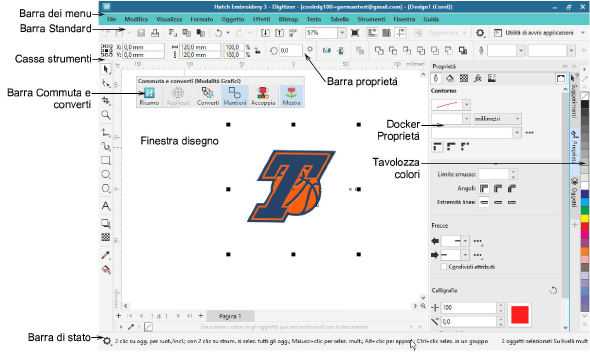The image size is (590, 364).
Task: Open the outline style dropdown with red line
Action: (466, 105)
